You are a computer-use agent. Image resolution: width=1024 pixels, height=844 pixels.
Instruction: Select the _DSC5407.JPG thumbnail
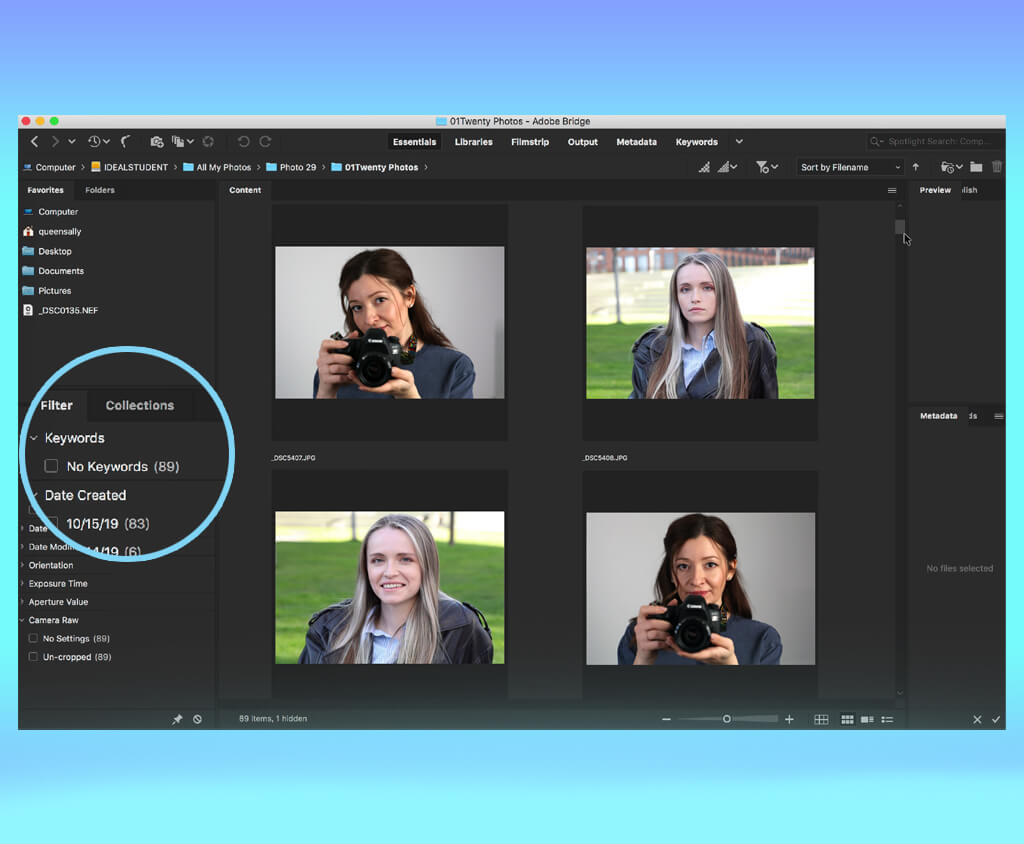[x=390, y=323]
